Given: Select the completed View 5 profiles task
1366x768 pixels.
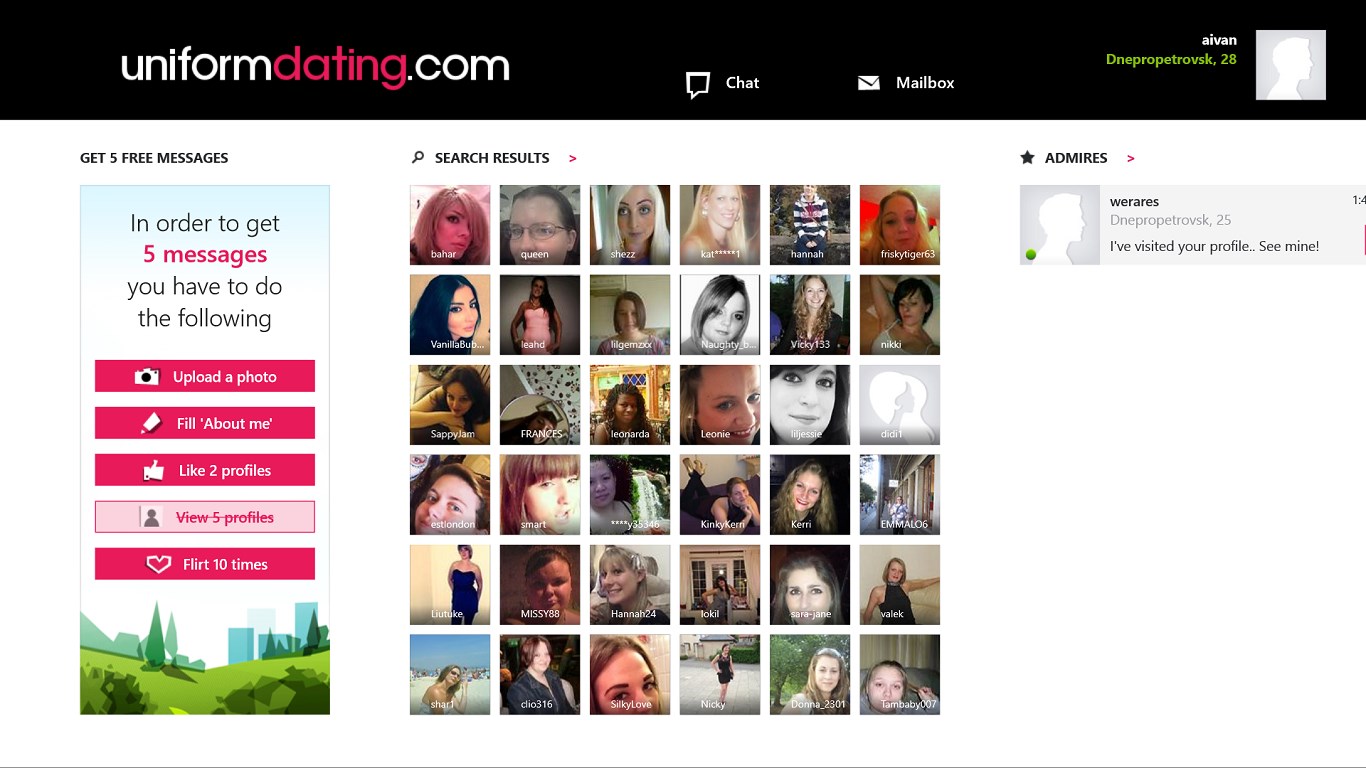Looking at the screenshot, I should (x=205, y=517).
